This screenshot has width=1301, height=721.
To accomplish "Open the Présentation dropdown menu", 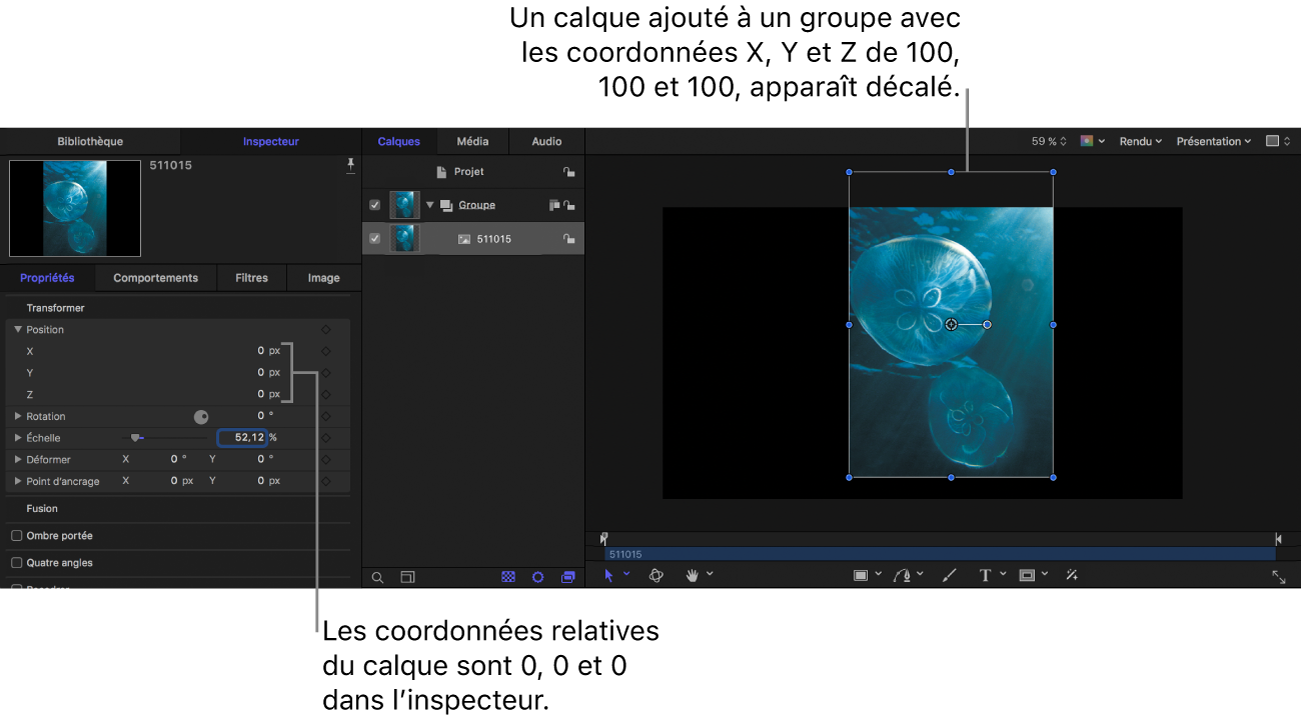I will click(1213, 142).
